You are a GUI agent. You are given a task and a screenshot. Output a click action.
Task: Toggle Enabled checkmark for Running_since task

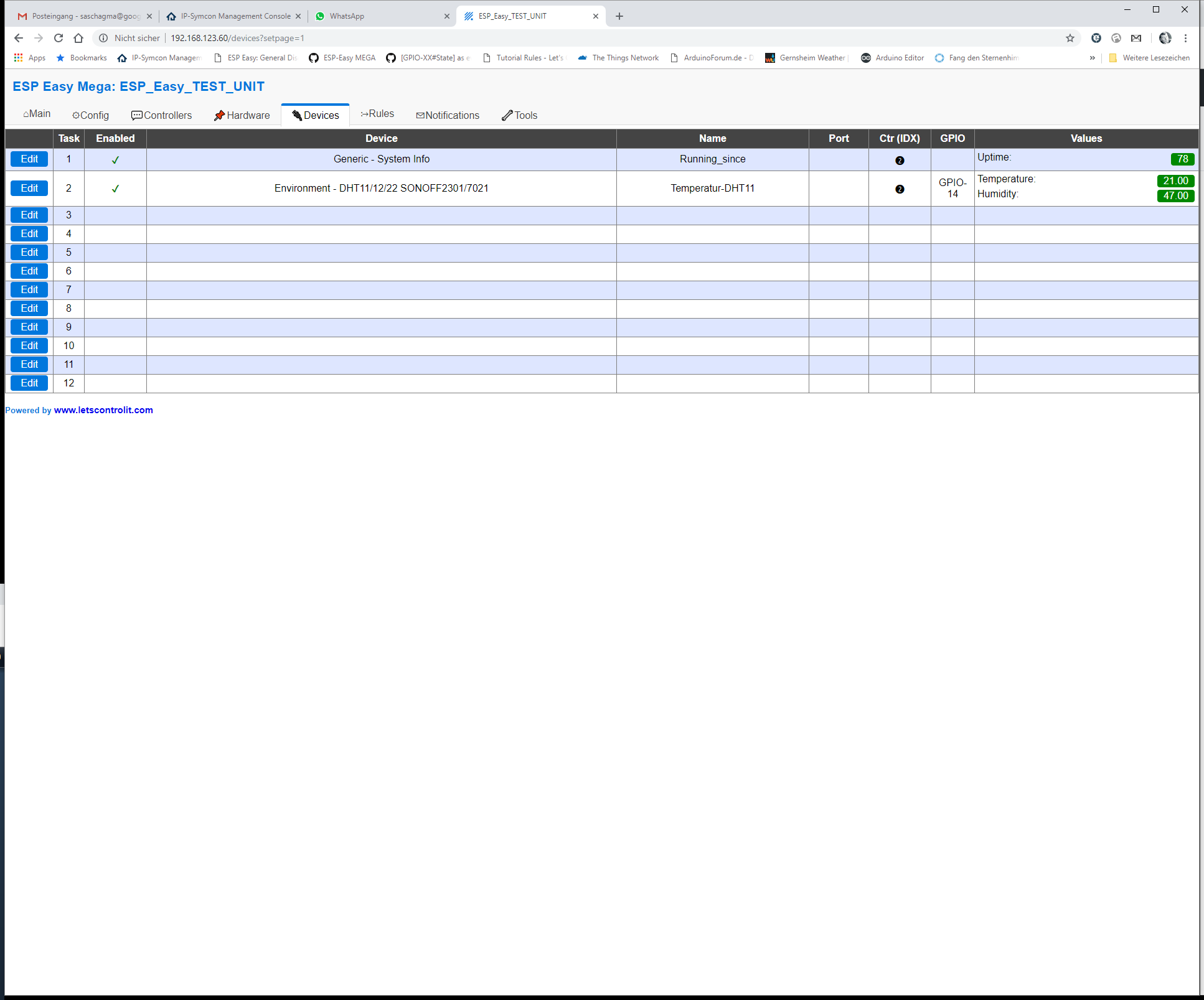115,159
